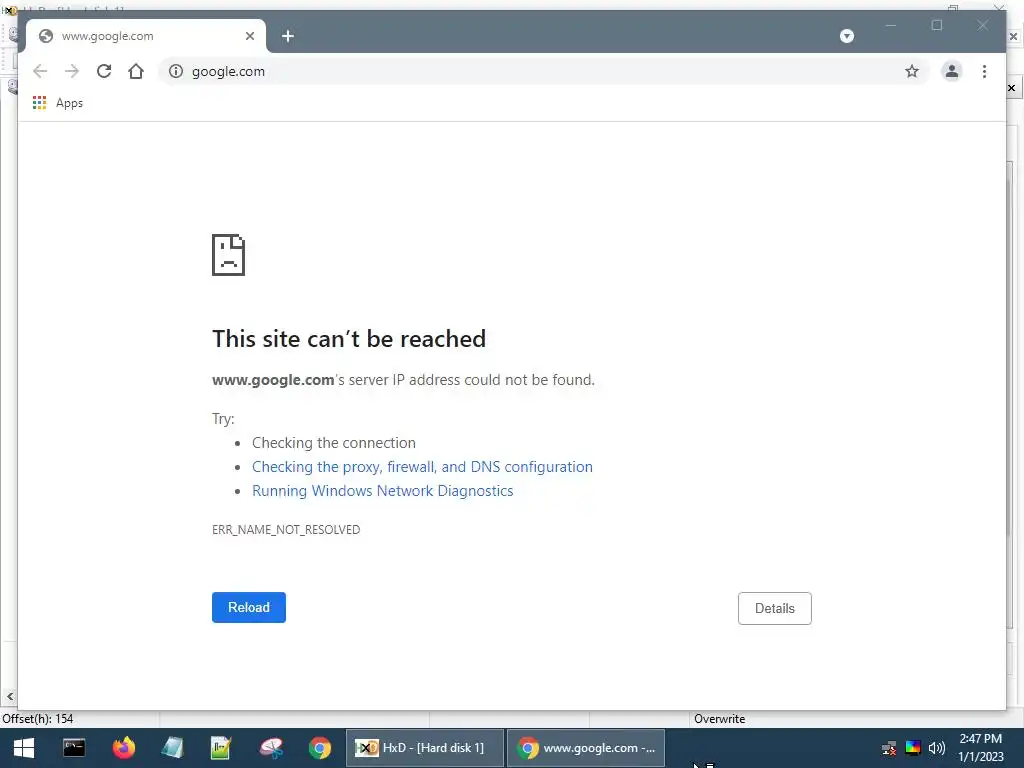
Task: Open the colorful display tray icon
Action: [x=913, y=748]
